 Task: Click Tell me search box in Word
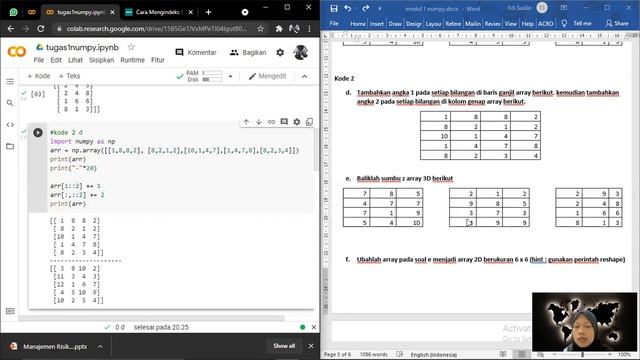tap(582, 23)
